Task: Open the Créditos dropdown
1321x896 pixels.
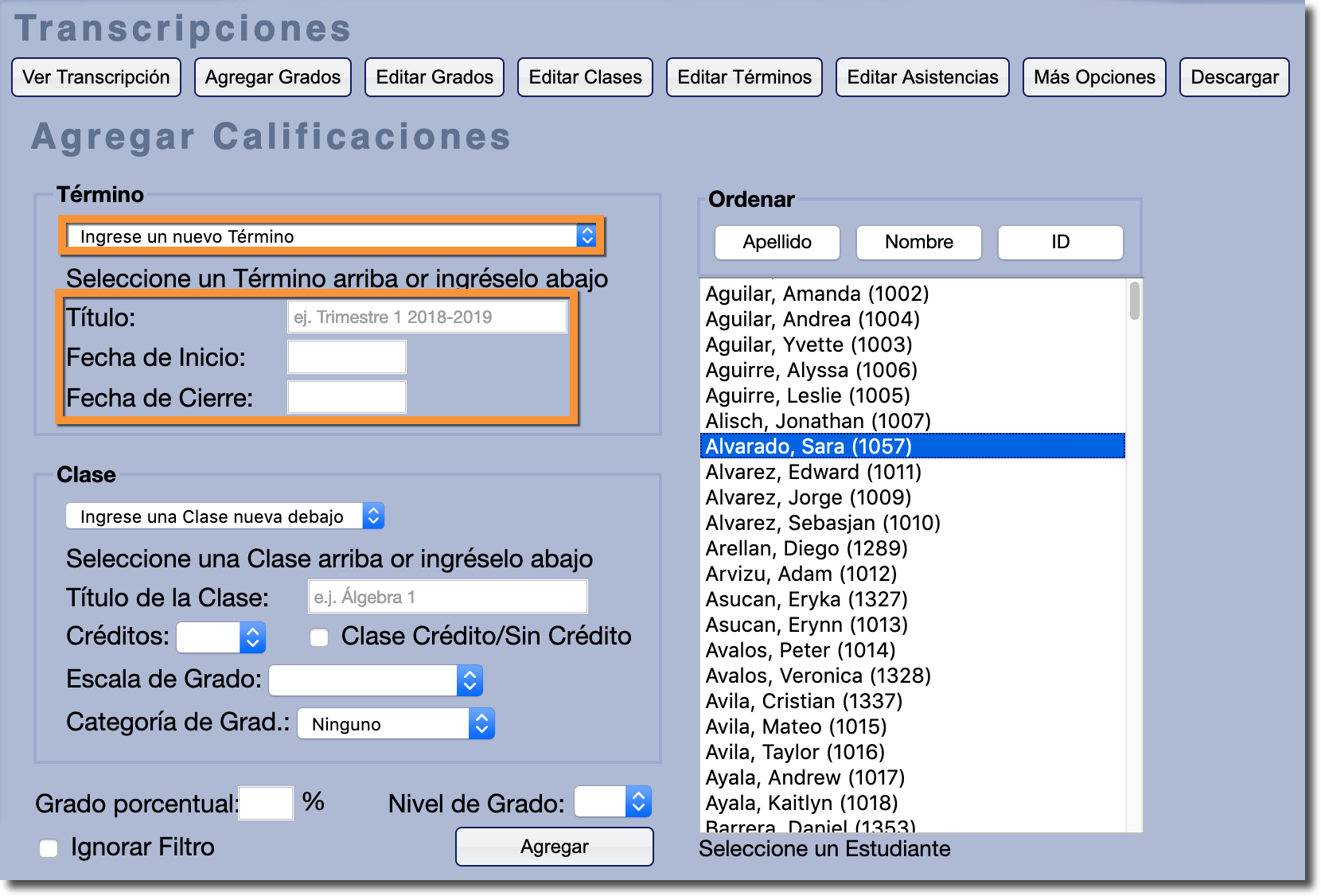Action: tap(220, 637)
